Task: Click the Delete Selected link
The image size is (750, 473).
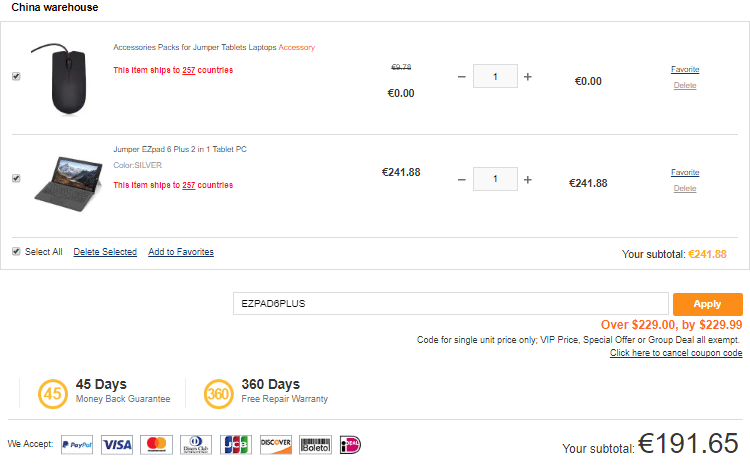Action: tap(105, 252)
